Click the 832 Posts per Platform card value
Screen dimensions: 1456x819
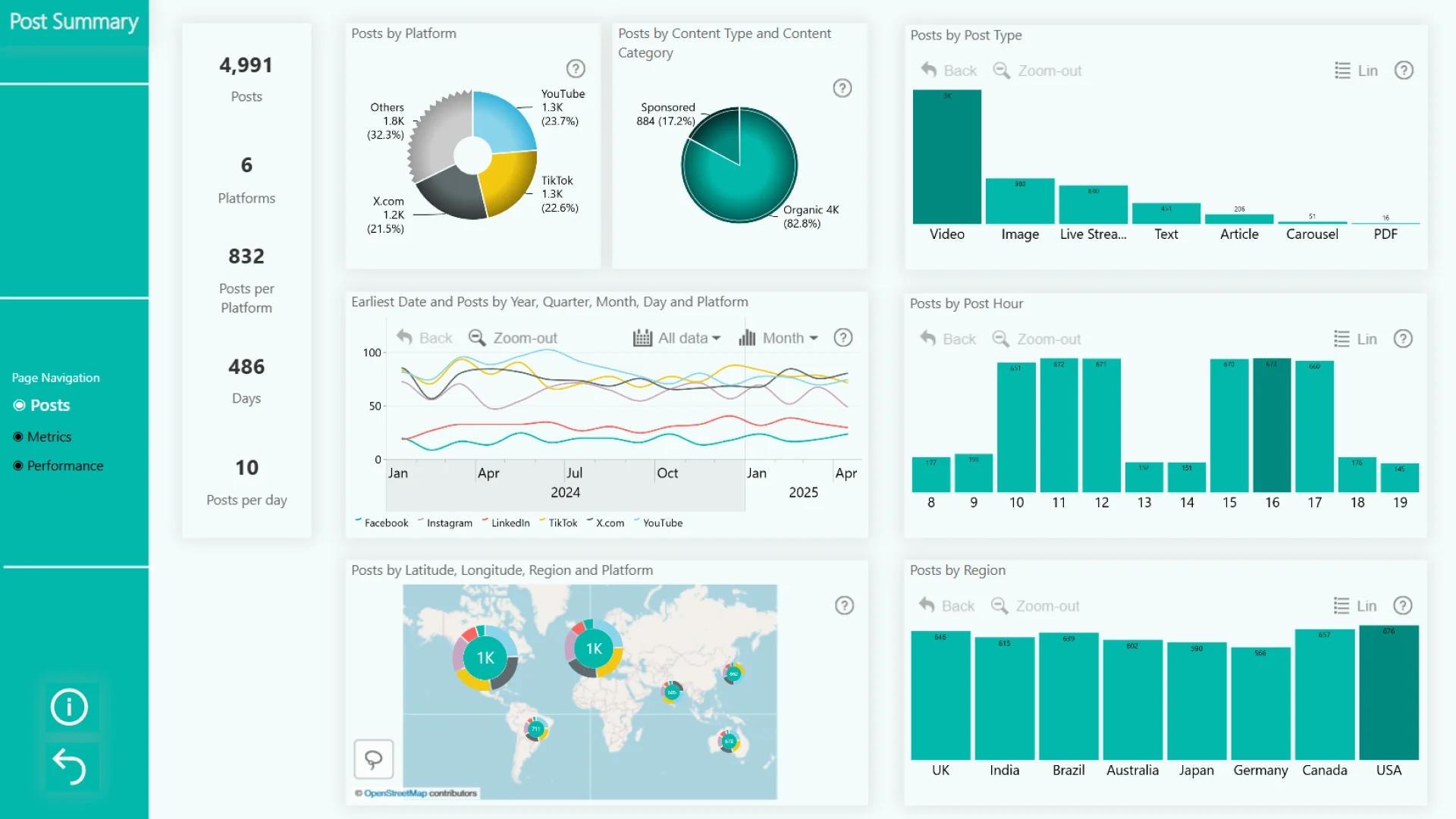coord(246,256)
